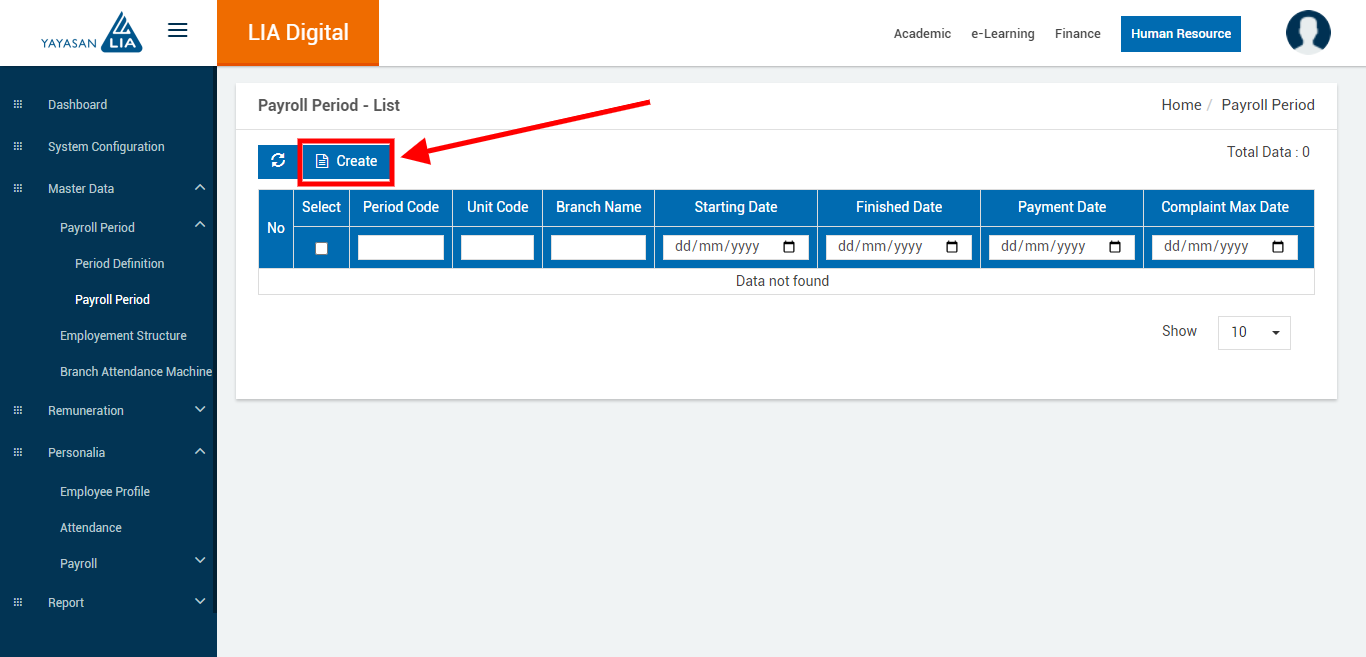This screenshot has height=657, width=1366.
Task: Collapse the Master Data section
Action: (200, 188)
